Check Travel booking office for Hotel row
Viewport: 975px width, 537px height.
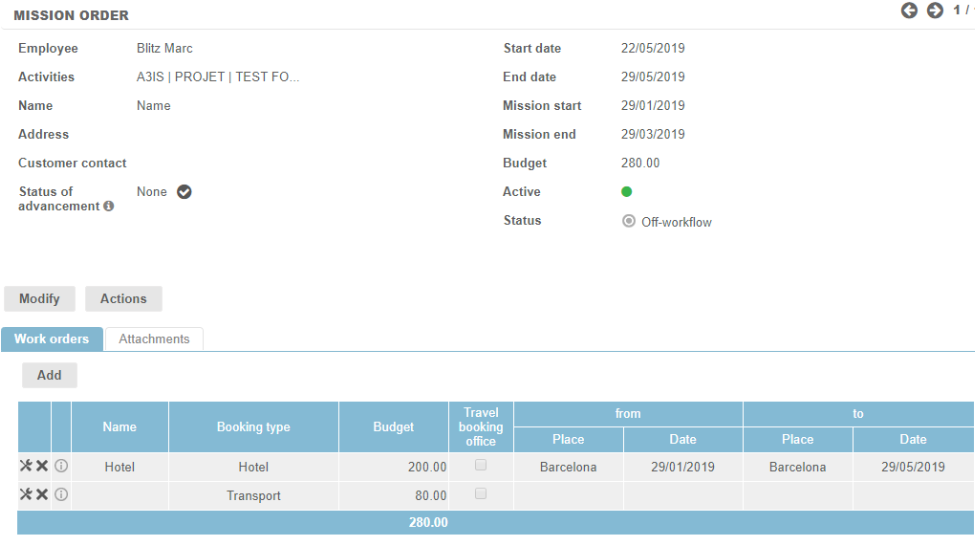[481, 465]
